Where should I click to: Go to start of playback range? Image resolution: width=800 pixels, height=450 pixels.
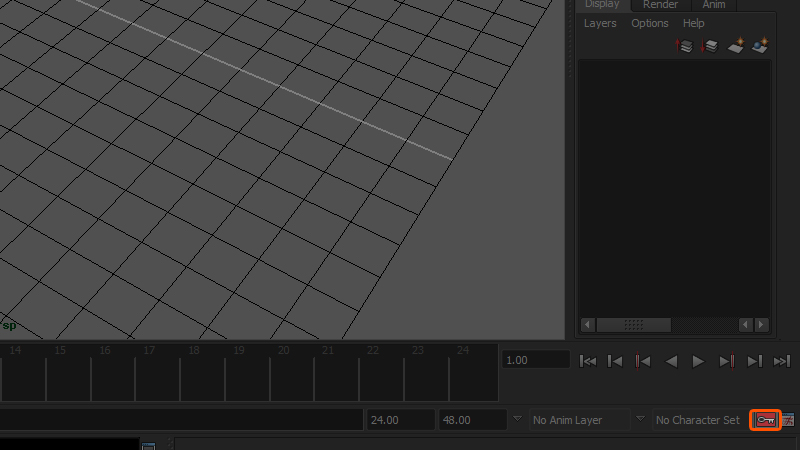tap(588, 361)
